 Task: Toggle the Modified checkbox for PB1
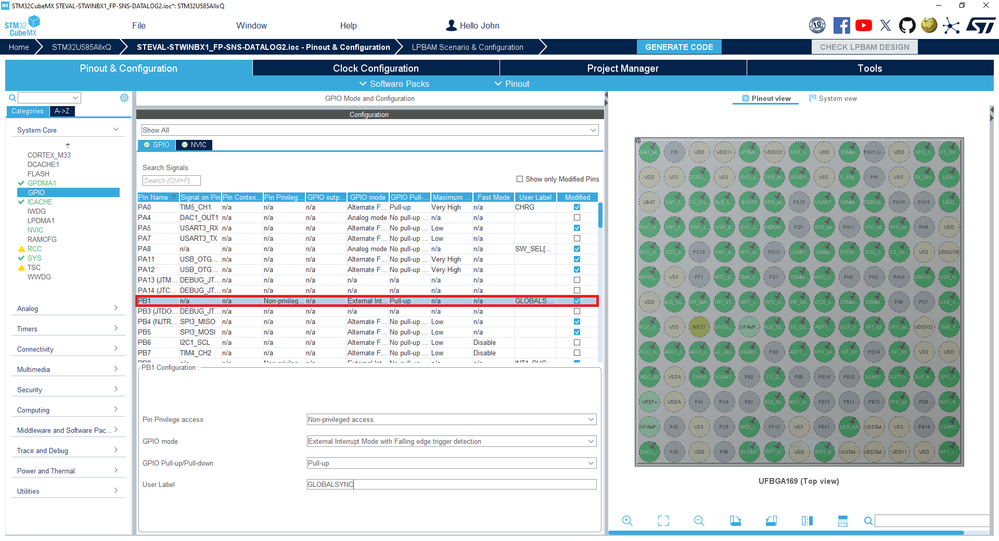coord(577,301)
